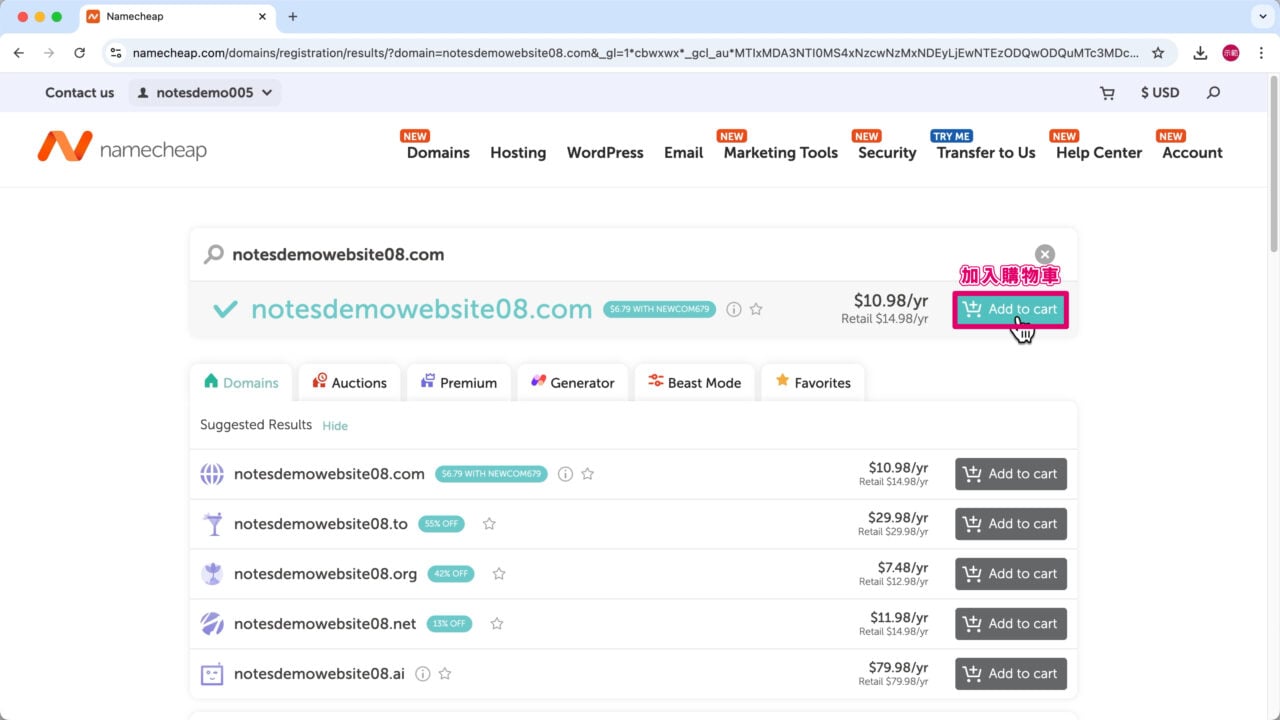Image resolution: width=1280 pixels, height=720 pixels.
Task: Toggle favorite star for notesdemowebsite08.net
Action: 497,624
